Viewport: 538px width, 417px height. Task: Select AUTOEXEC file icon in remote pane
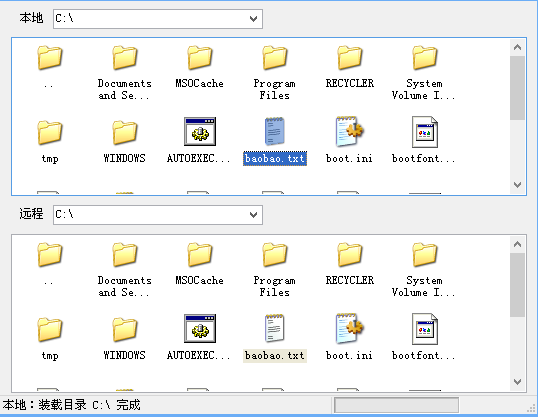click(x=200, y=328)
